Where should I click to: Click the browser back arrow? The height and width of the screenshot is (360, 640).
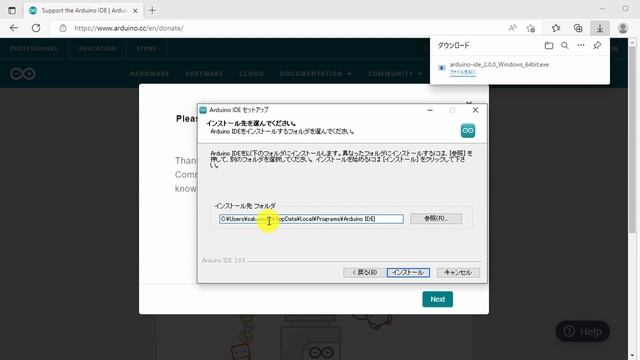tap(14, 28)
